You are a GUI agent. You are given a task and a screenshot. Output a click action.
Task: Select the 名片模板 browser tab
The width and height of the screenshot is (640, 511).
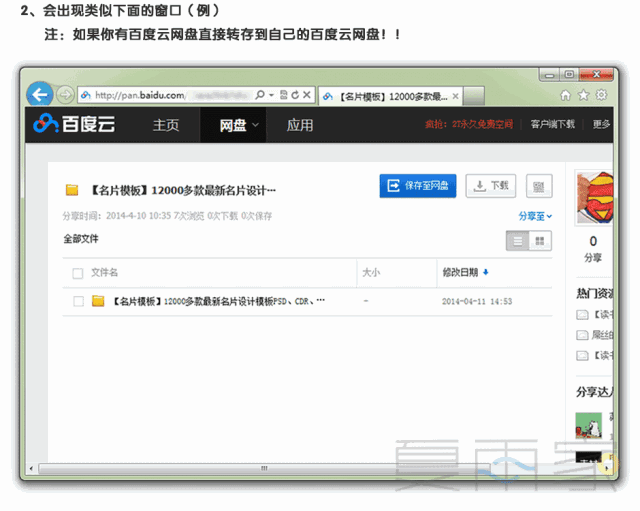(391, 96)
